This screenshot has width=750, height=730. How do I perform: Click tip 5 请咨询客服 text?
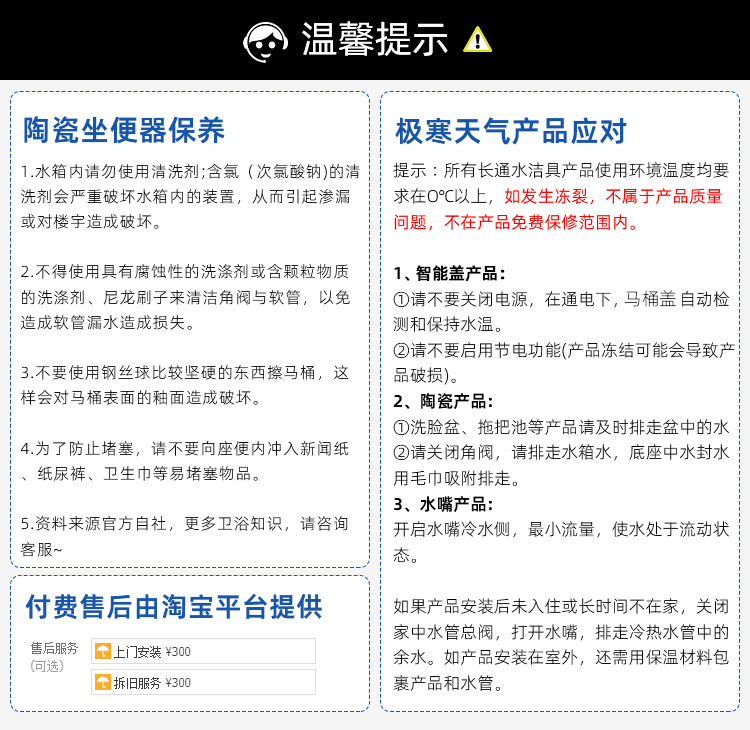pyautogui.click(x=185, y=536)
